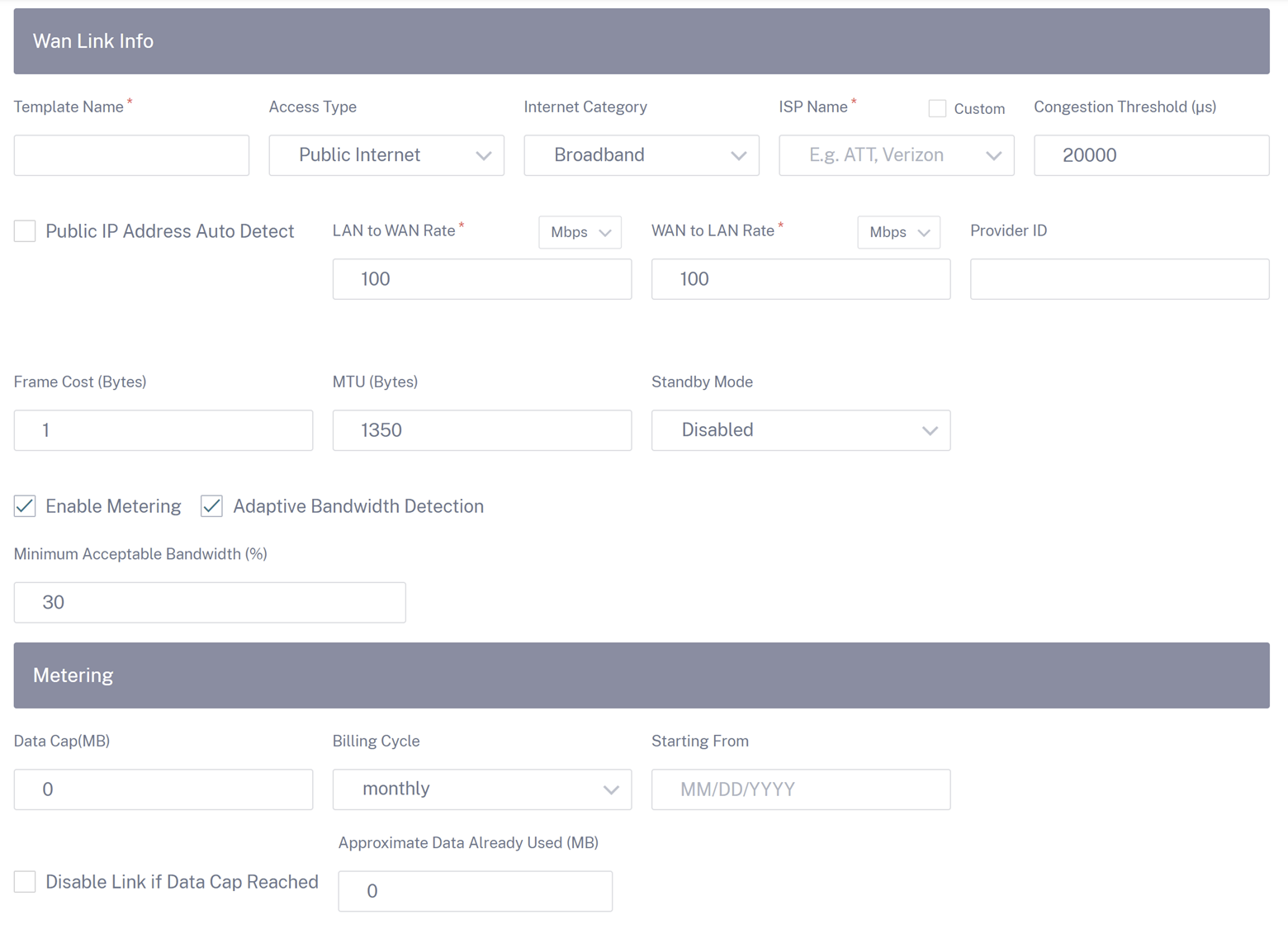
Task: Click the Provider ID input field
Action: coord(1120,279)
